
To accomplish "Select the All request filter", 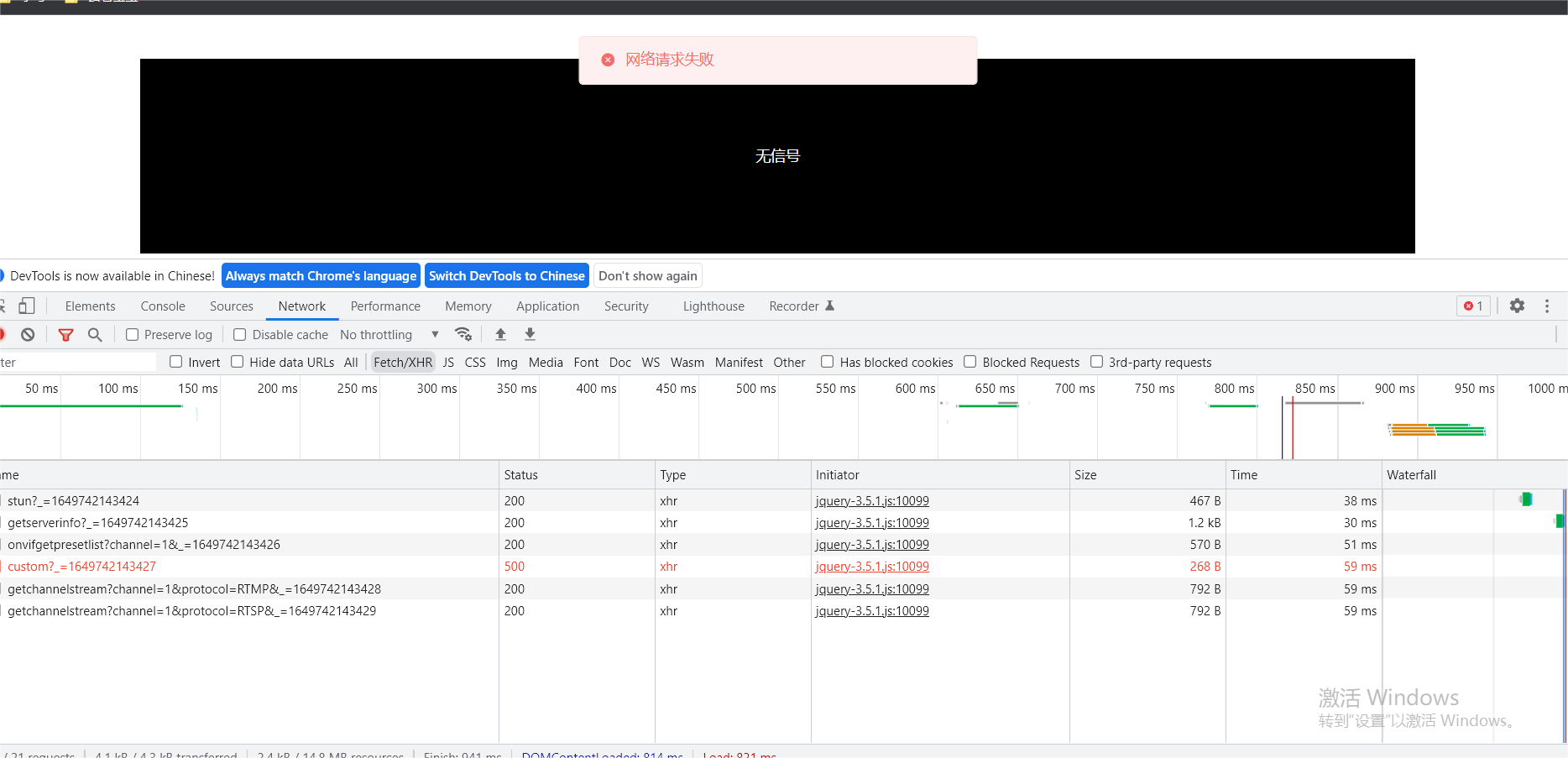I will click(x=351, y=362).
